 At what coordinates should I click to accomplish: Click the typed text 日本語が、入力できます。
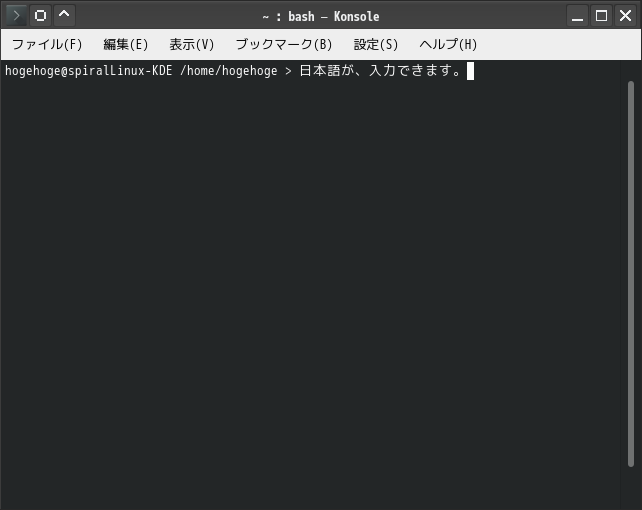pyautogui.click(x=380, y=71)
